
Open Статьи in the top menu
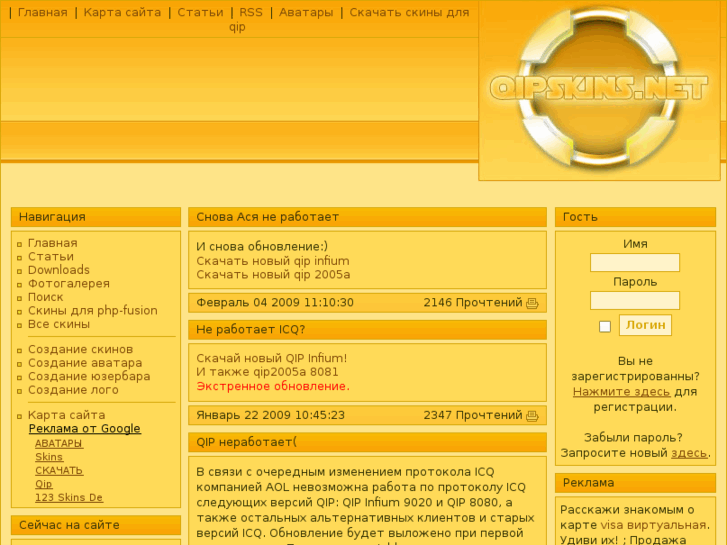point(200,13)
